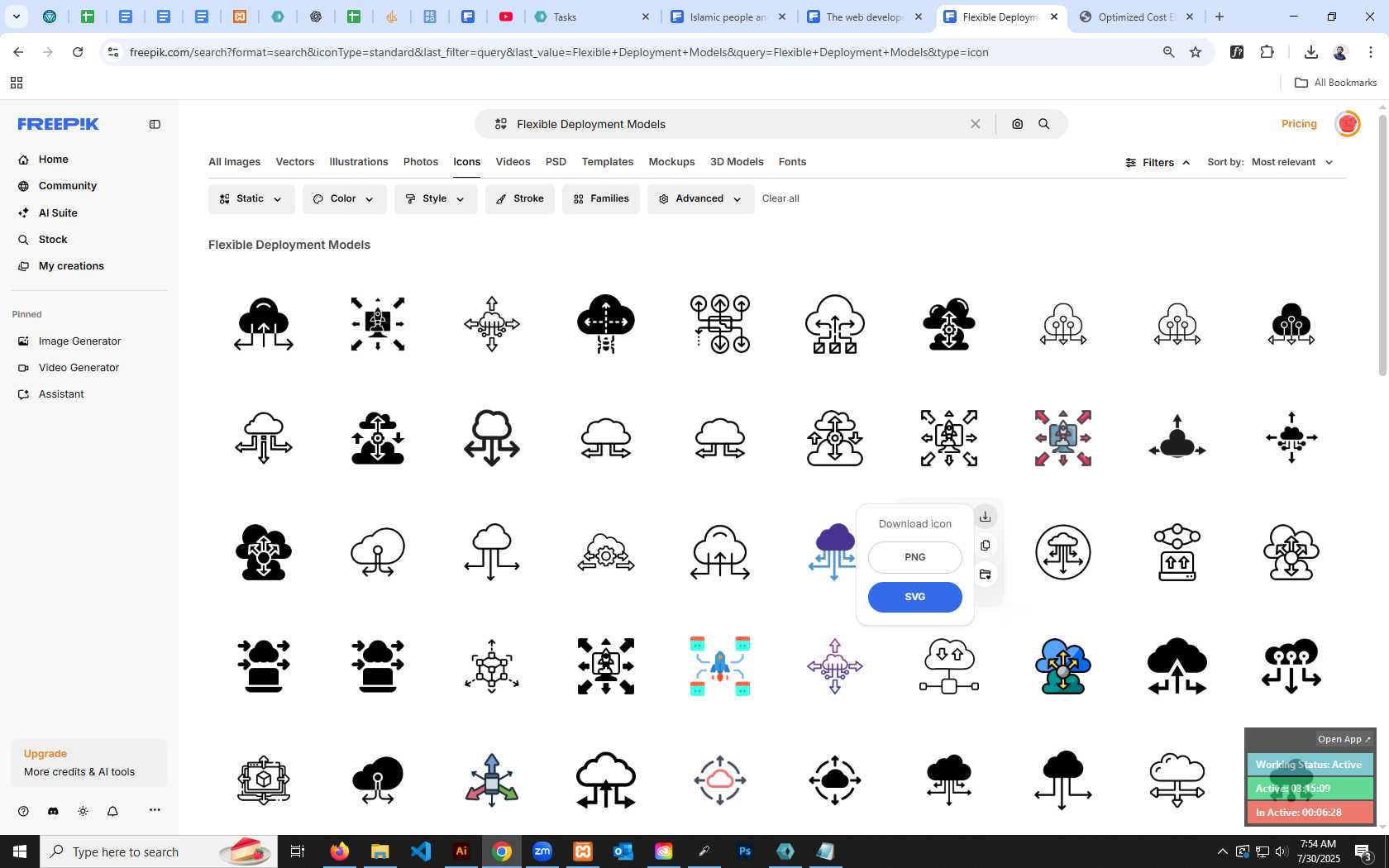Switch to the Photos tab
The image size is (1389, 868).
(x=421, y=162)
